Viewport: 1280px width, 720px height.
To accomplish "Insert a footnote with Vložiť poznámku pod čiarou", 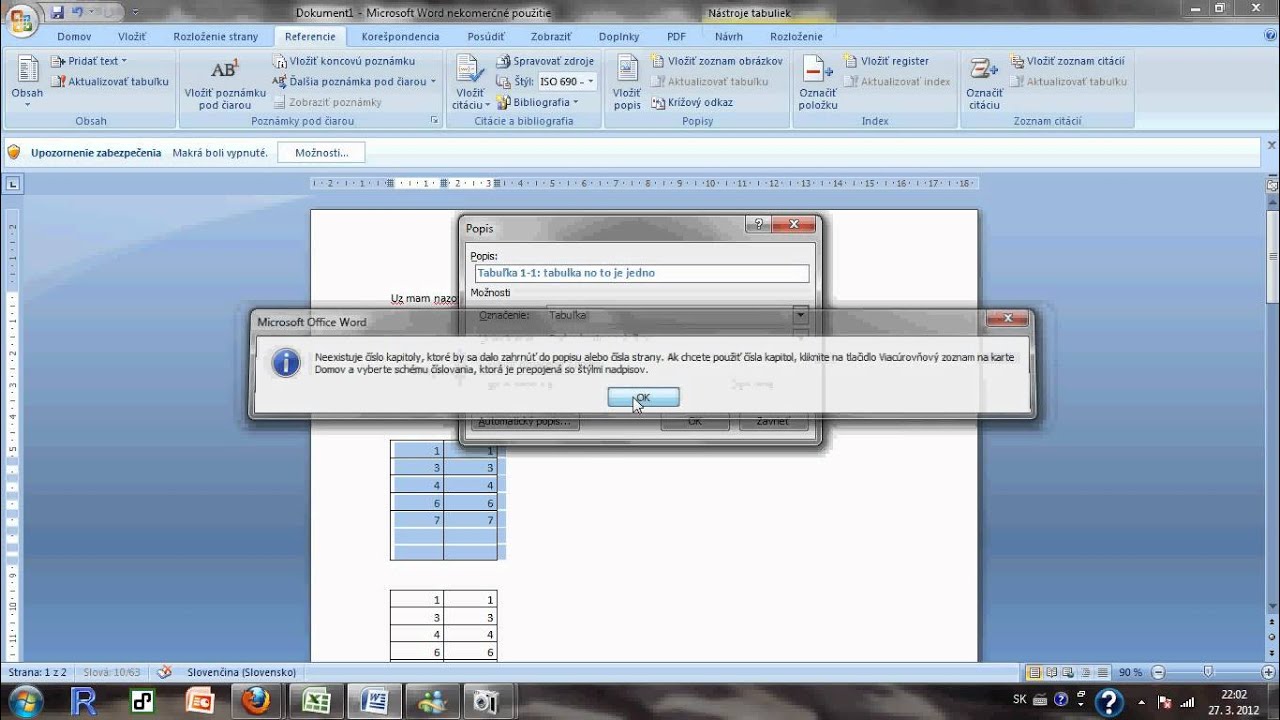I will 225,83.
